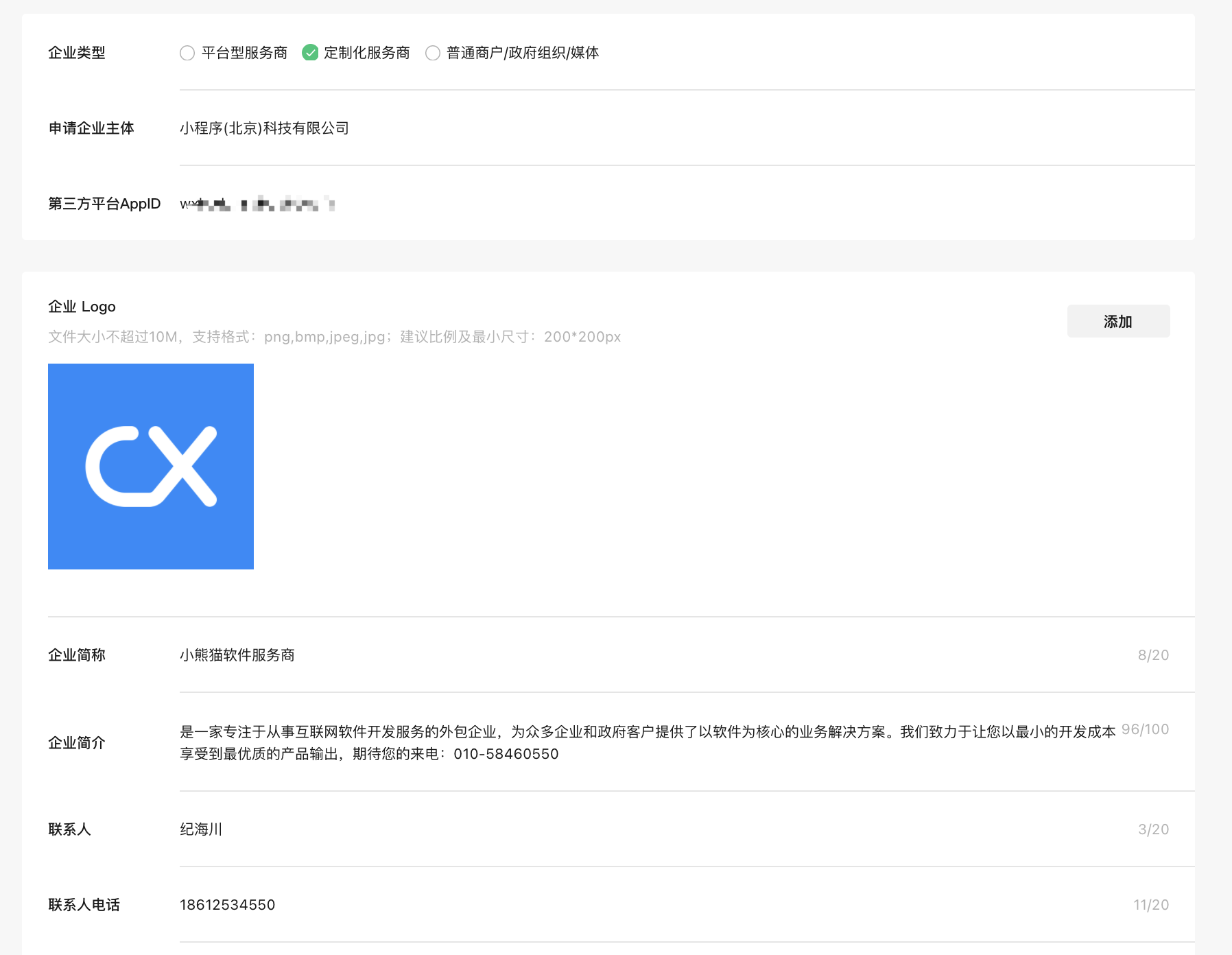Click the logo file size hint text

point(334,337)
